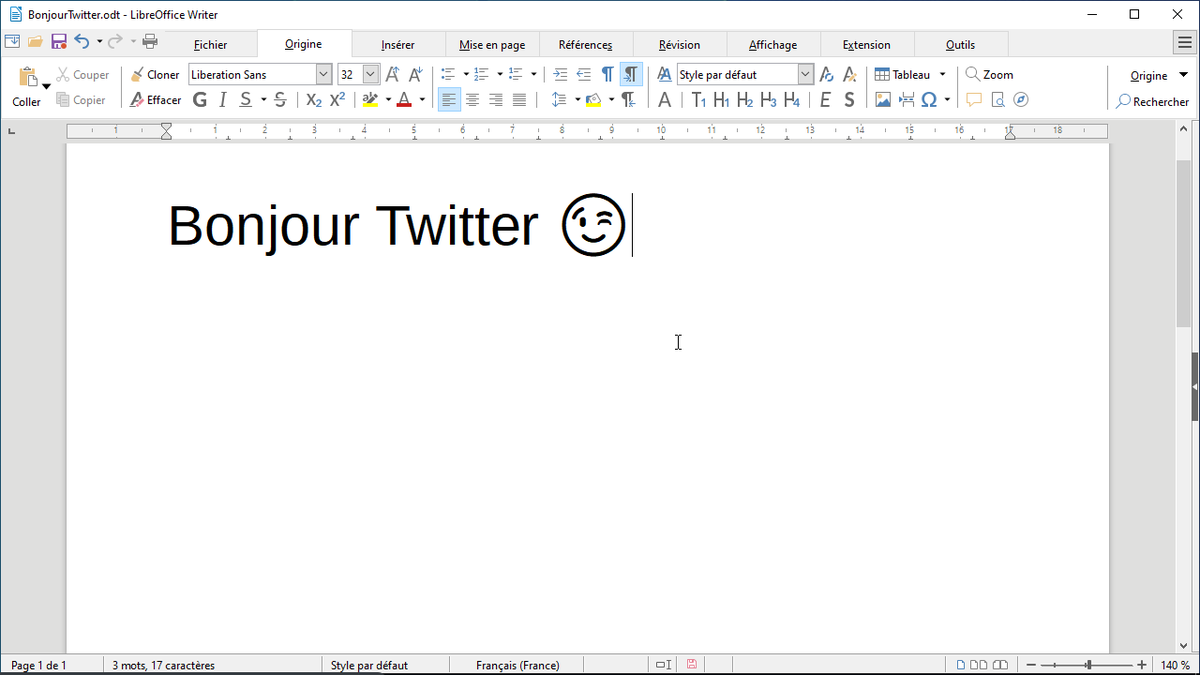The height and width of the screenshot is (675, 1200).
Task: Expand the Tableau dropdown arrow
Action: [942, 75]
